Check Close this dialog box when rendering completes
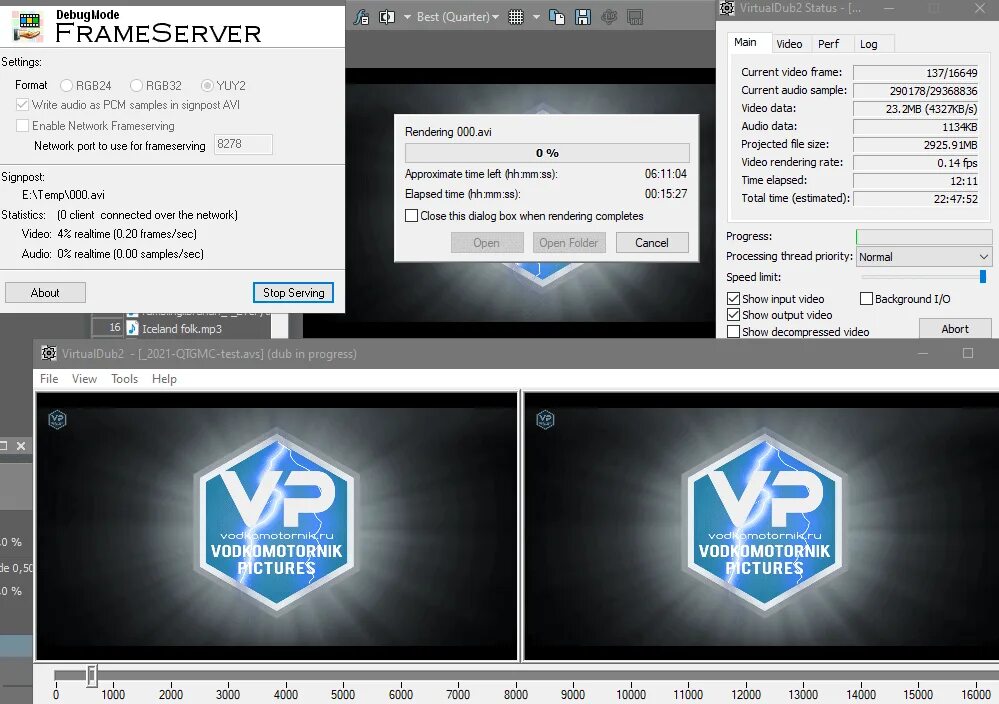Screen dimensions: 999x704 (x=412, y=216)
